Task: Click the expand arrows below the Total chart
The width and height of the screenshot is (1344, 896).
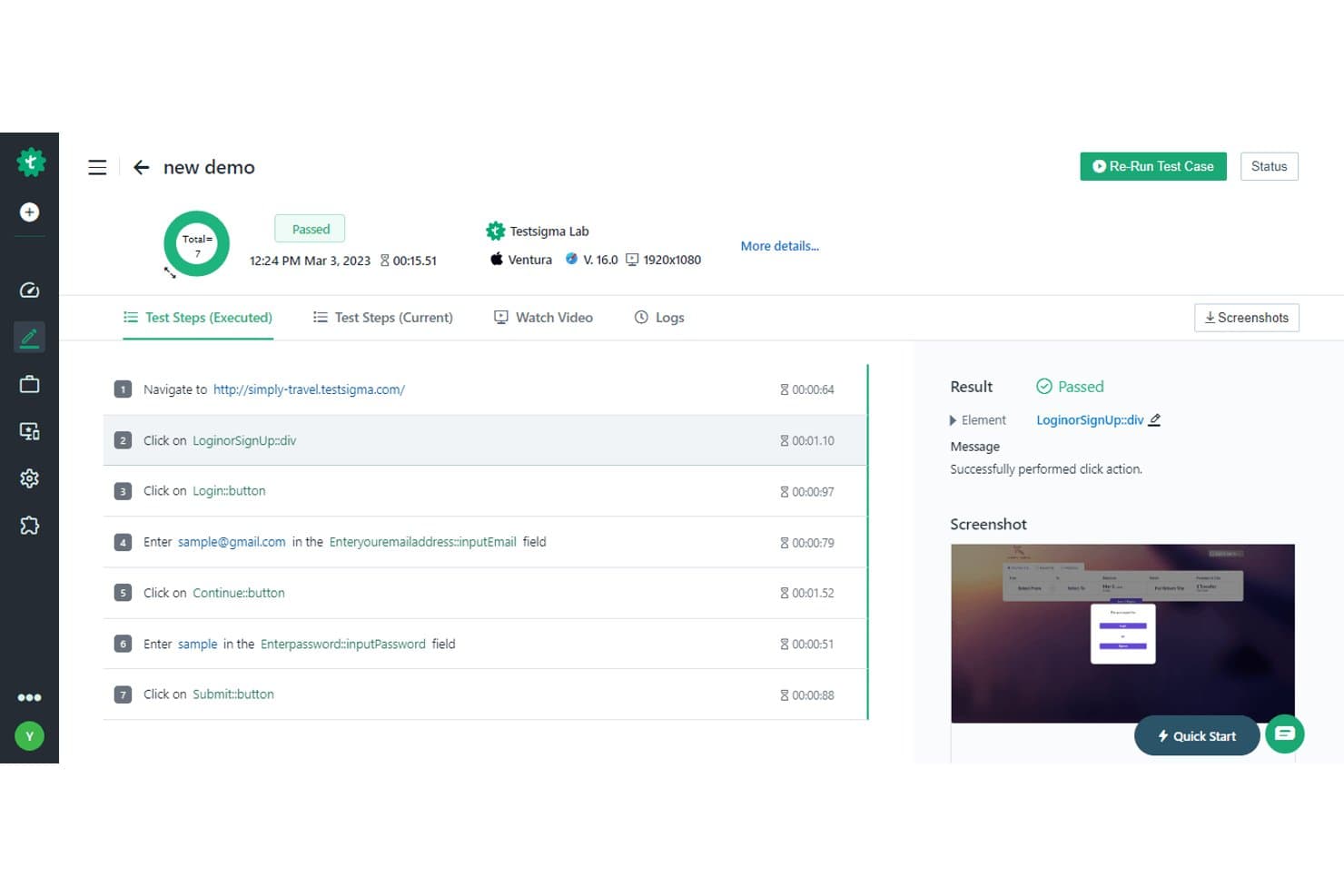Action: click(x=170, y=272)
